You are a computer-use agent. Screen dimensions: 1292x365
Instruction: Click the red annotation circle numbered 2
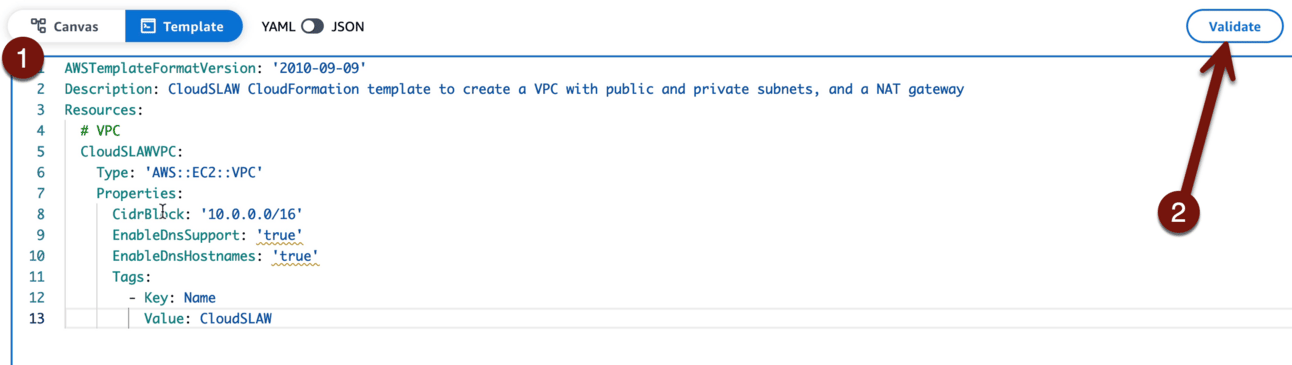click(1178, 212)
